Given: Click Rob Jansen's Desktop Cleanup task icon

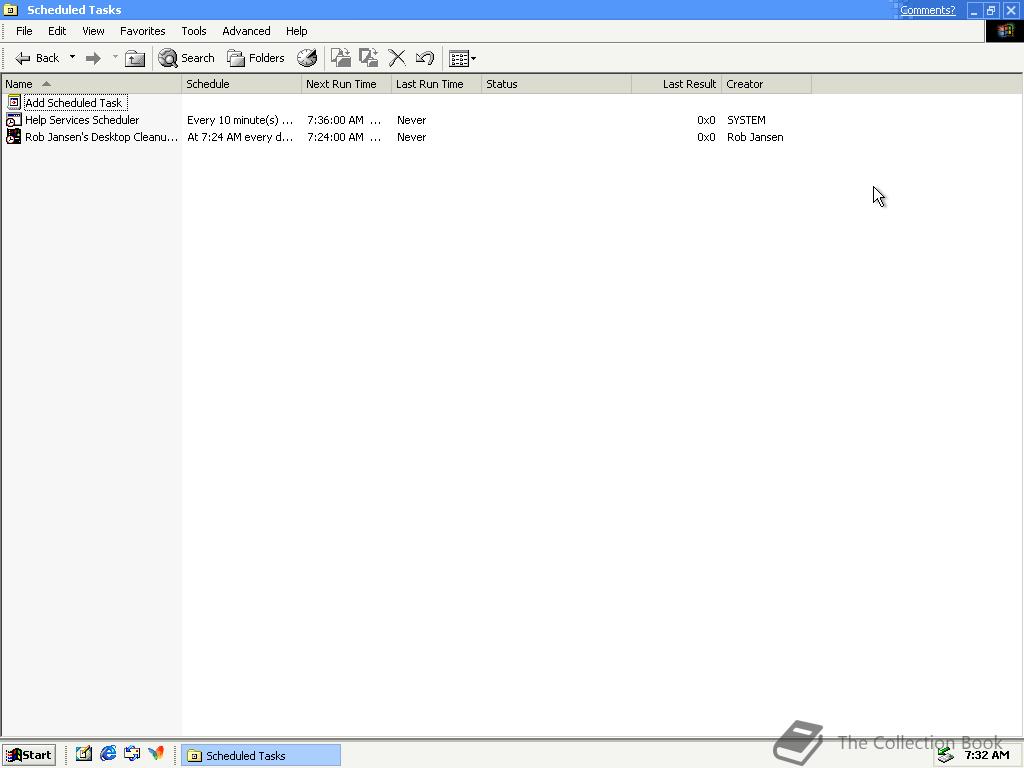Looking at the screenshot, I should coord(14,136).
